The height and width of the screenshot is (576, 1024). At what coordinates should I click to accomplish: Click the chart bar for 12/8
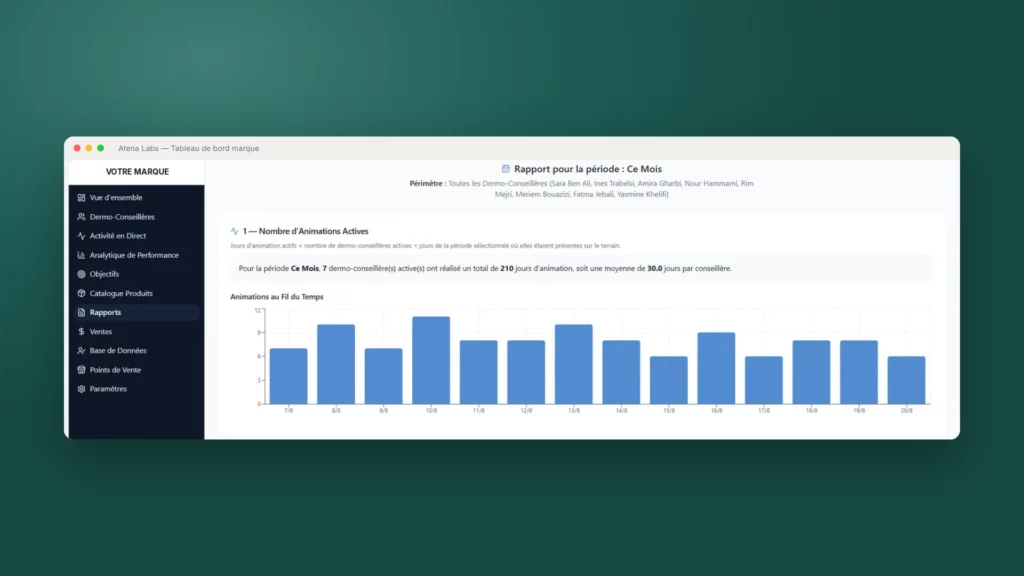(526, 372)
